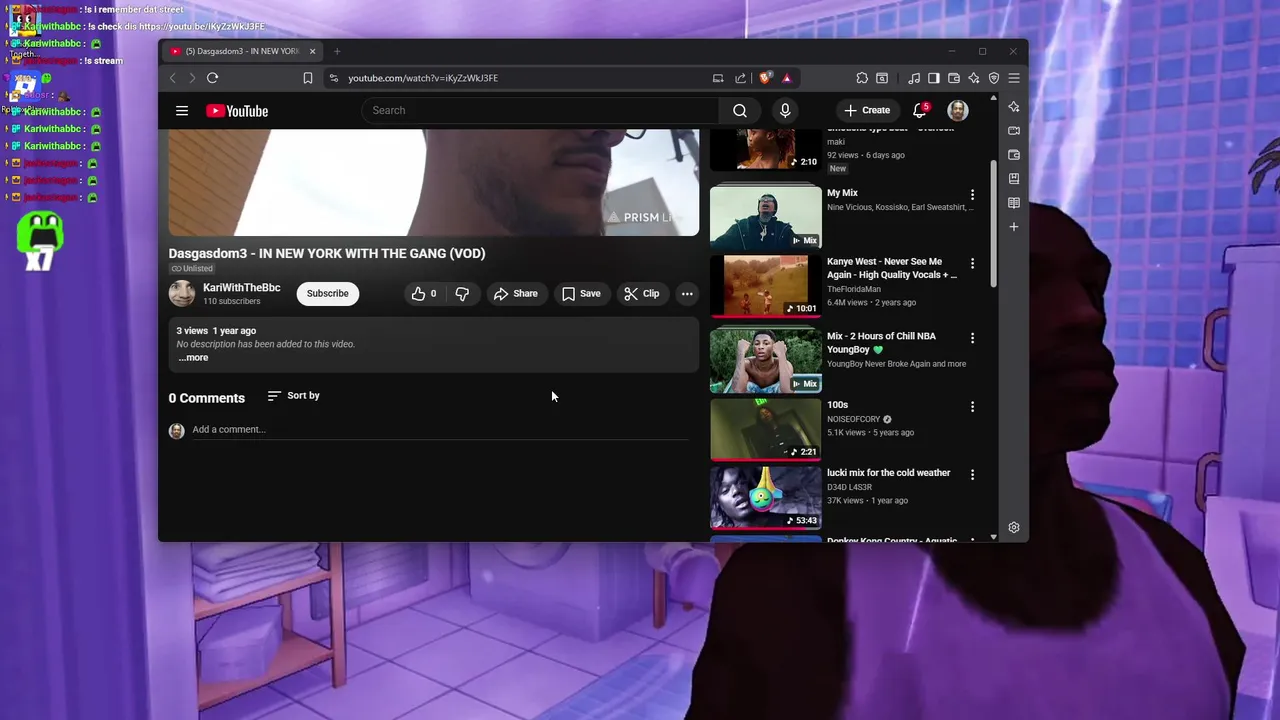Click the YouTube search magnifier button

[x=740, y=111]
